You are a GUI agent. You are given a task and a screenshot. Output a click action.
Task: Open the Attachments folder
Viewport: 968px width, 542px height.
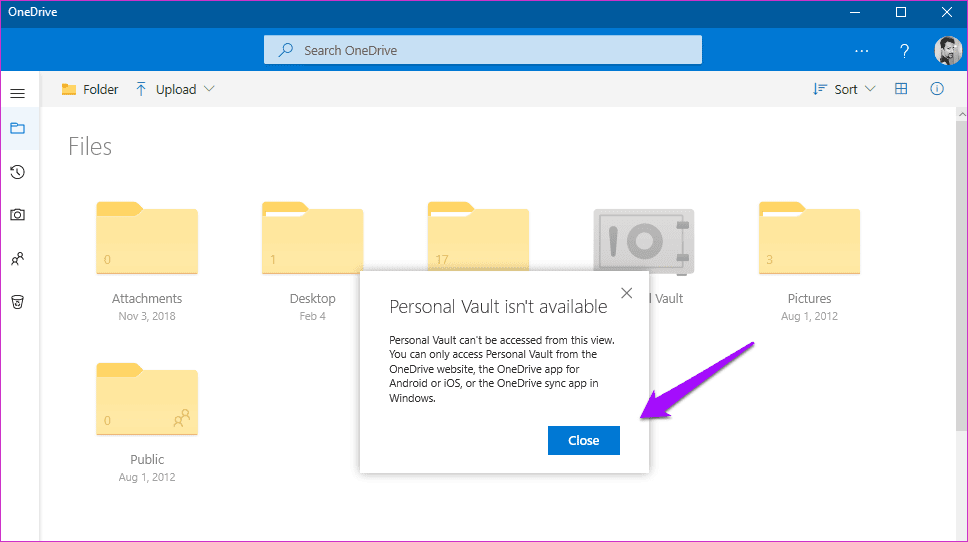pyautogui.click(x=147, y=238)
